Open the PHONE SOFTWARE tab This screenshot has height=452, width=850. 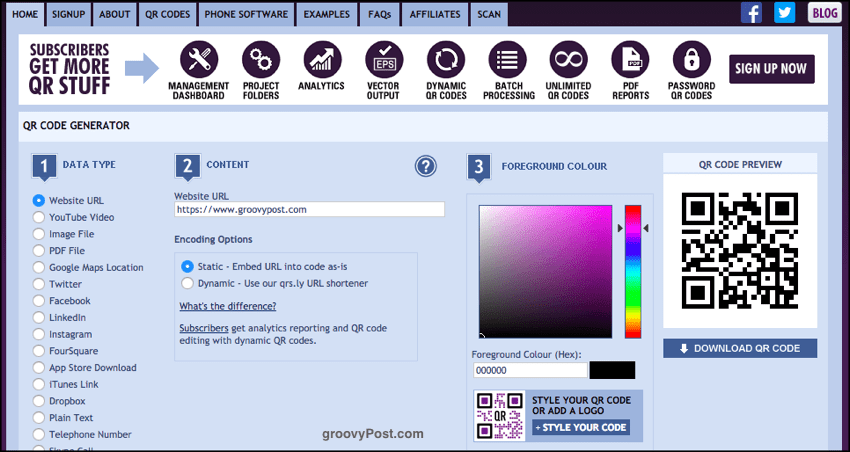246,14
